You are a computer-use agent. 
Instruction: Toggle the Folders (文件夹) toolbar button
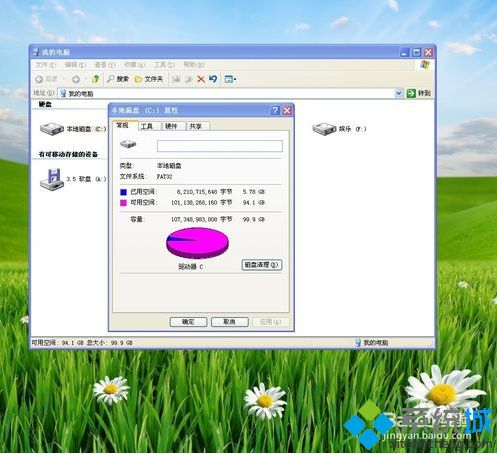[x=149, y=79]
